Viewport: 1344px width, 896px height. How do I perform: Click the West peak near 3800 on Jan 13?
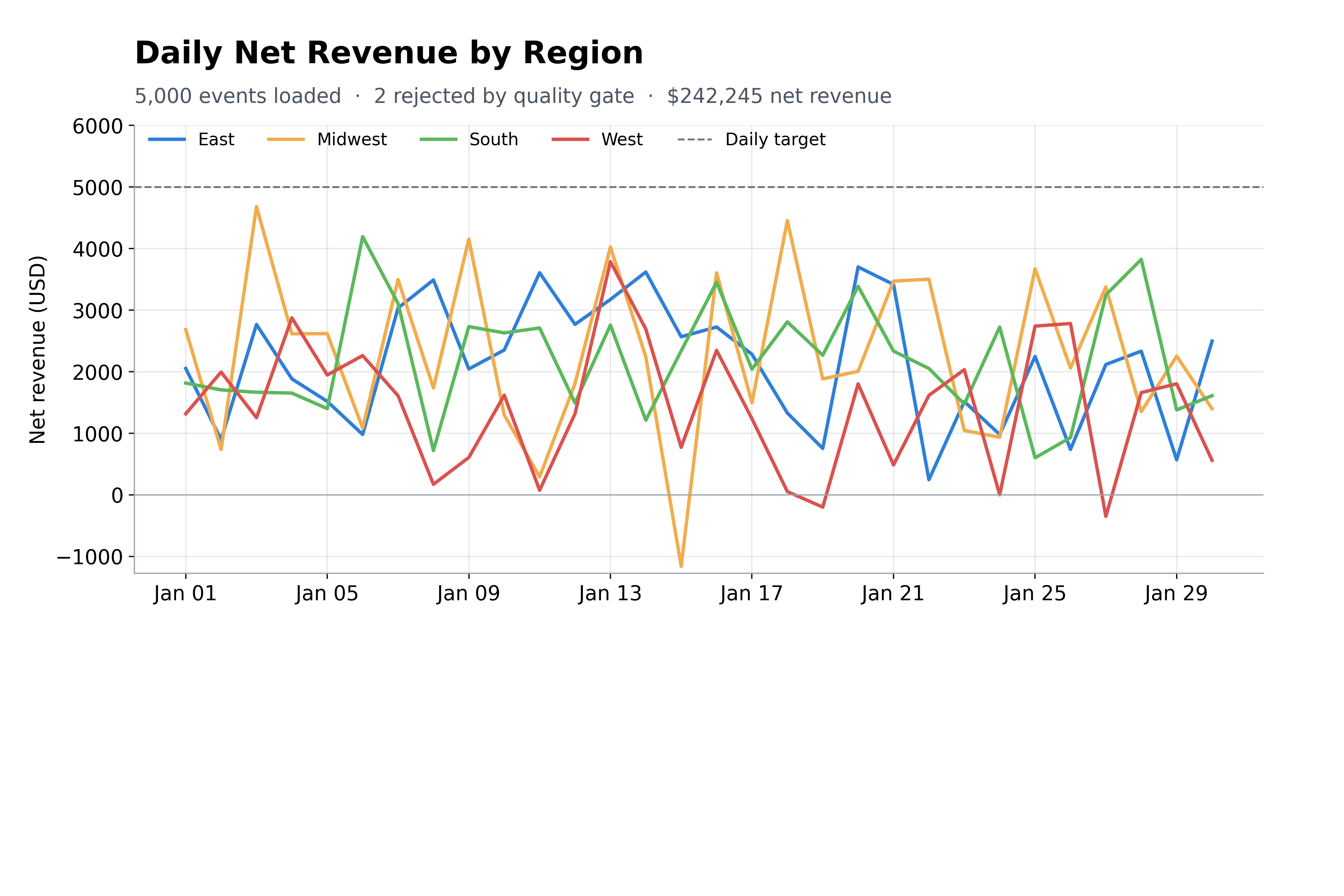click(x=610, y=262)
